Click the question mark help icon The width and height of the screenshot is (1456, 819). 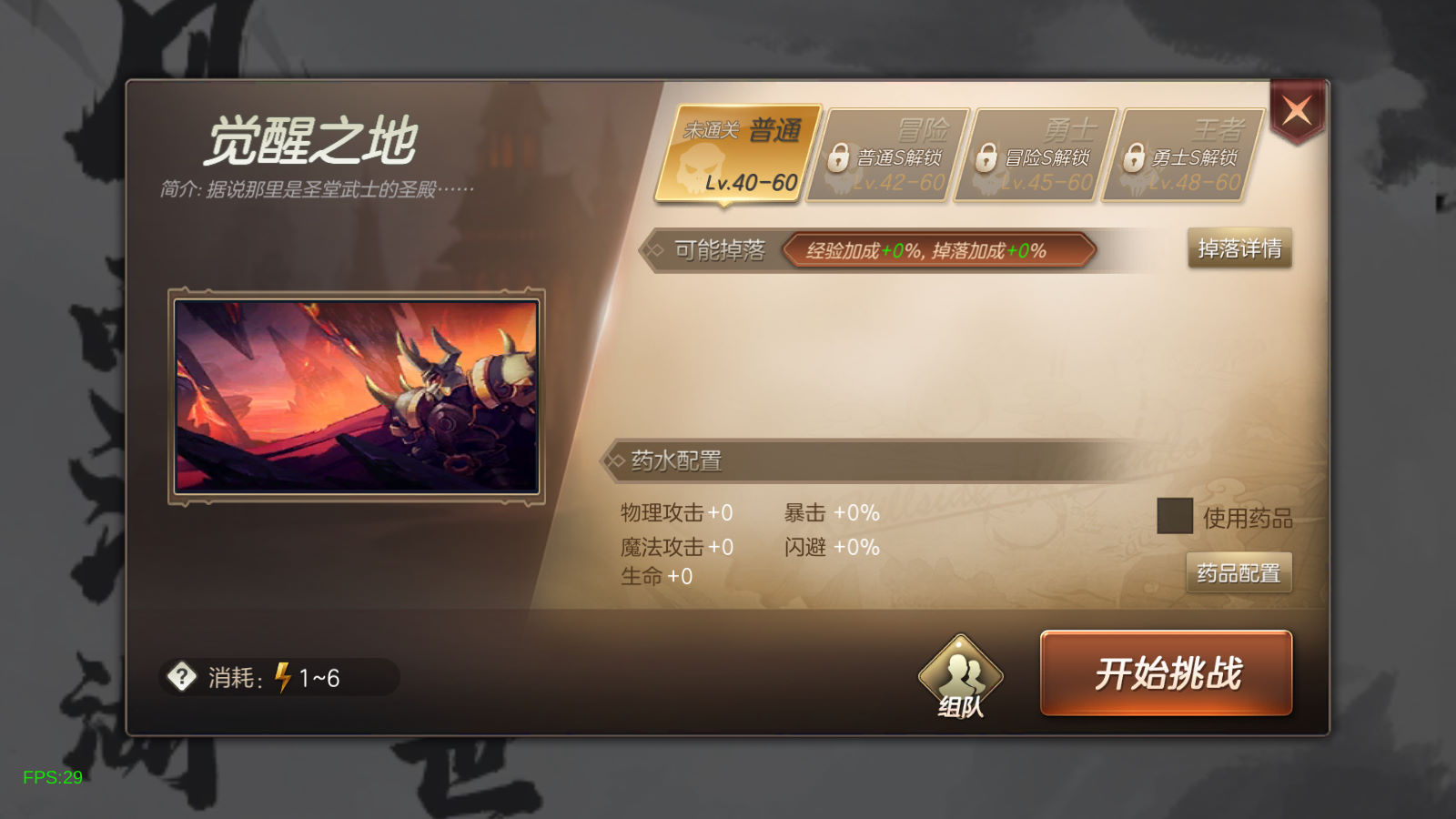[x=182, y=677]
